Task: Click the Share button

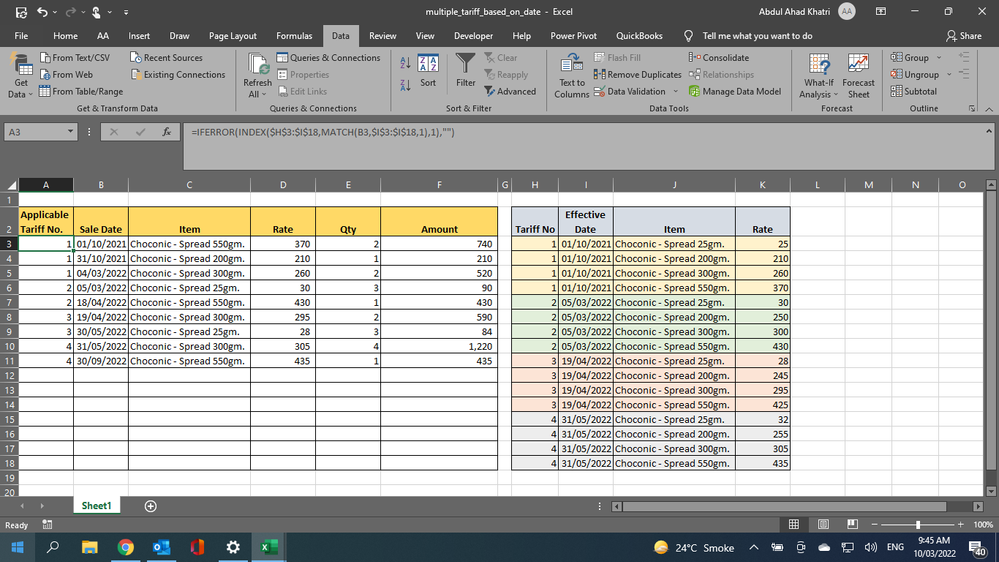Action: (x=964, y=36)
